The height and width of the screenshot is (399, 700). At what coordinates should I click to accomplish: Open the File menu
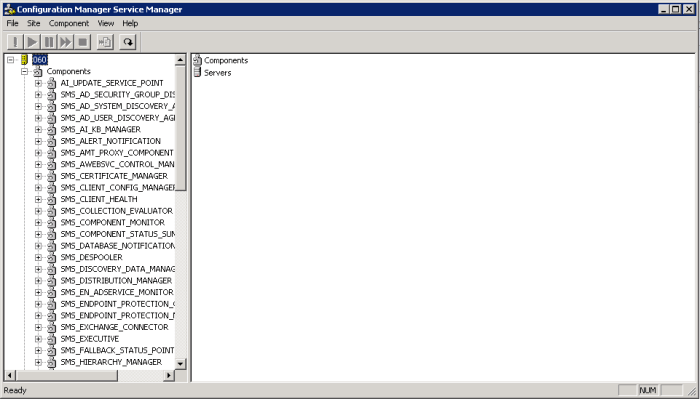[12, 23]
